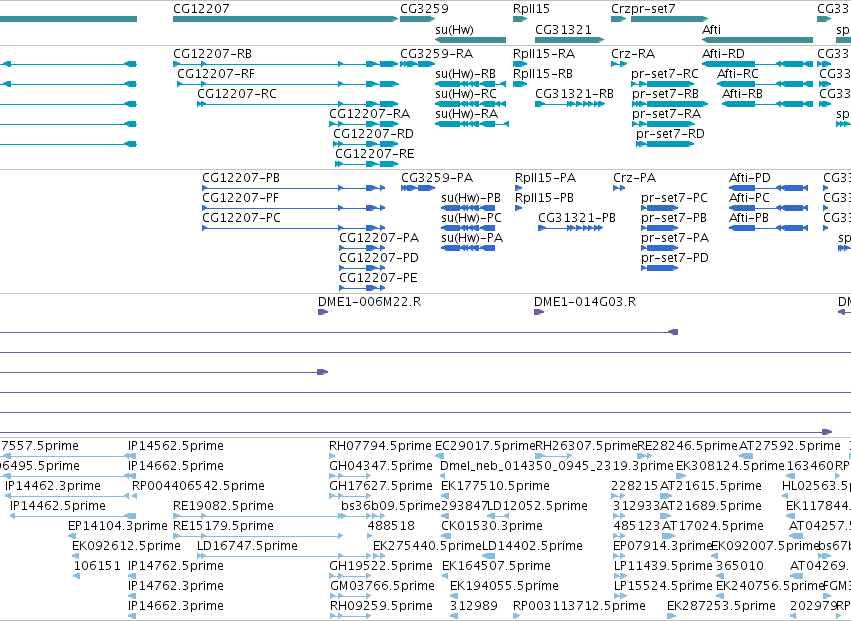Open transcript label CG12207-RA
The height and width of the screenshot is (621, 851).
pyautogui.click(x=370, y=114)
